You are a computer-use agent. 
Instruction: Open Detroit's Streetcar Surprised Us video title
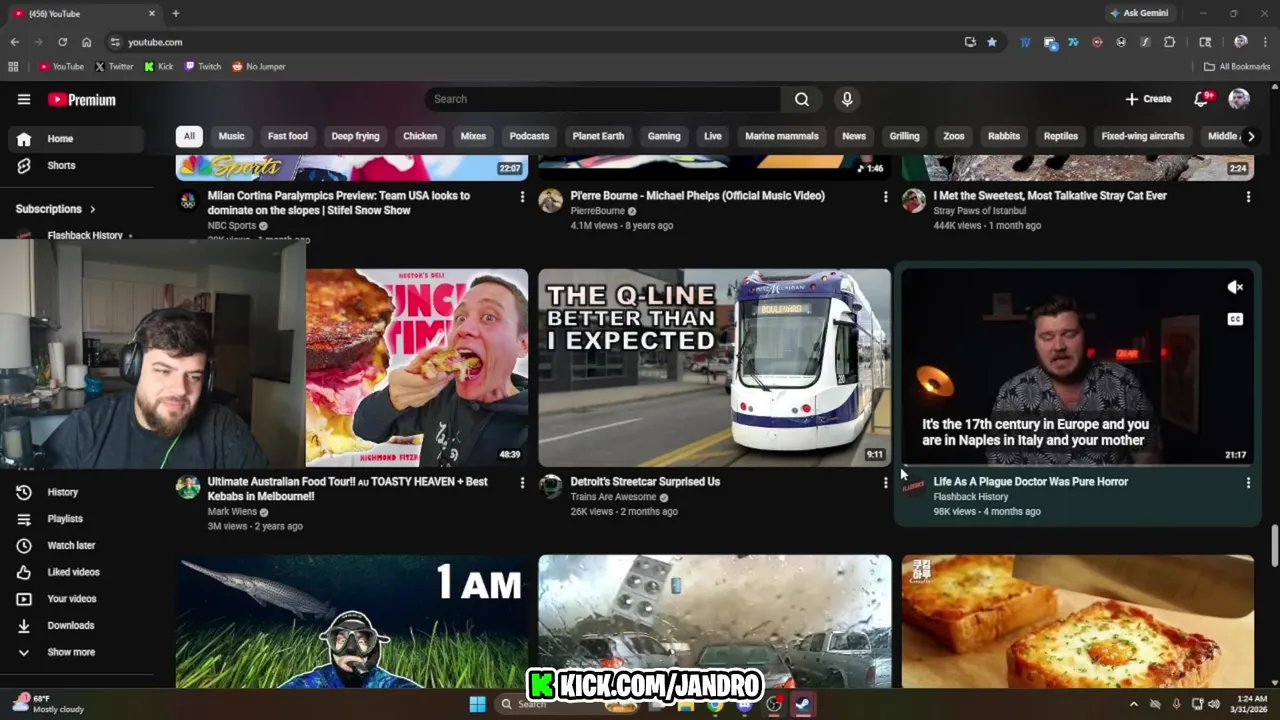(x=645, y=482)
